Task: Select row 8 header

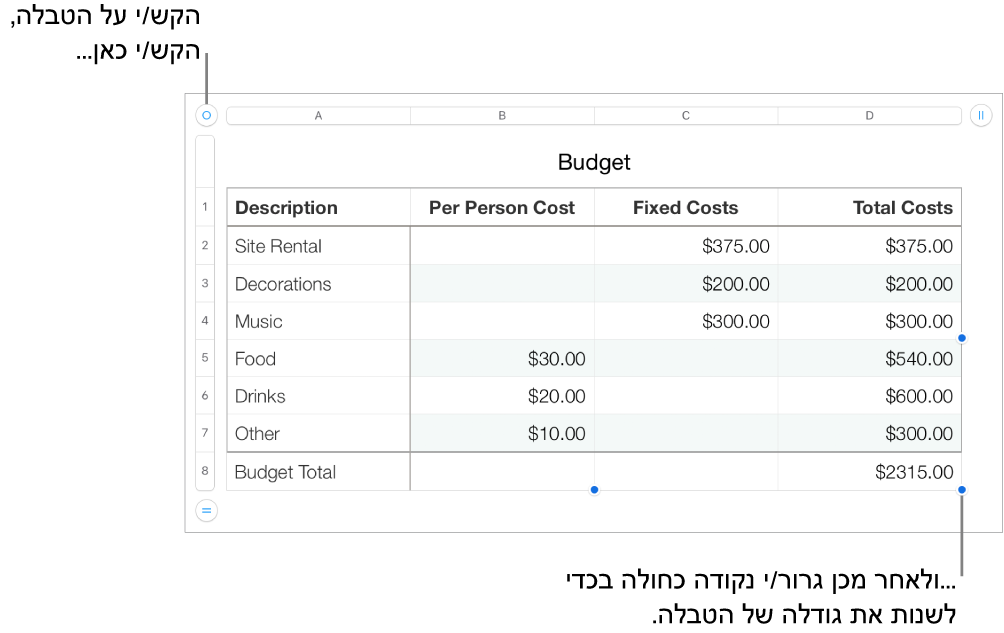Action: [205, 471]
